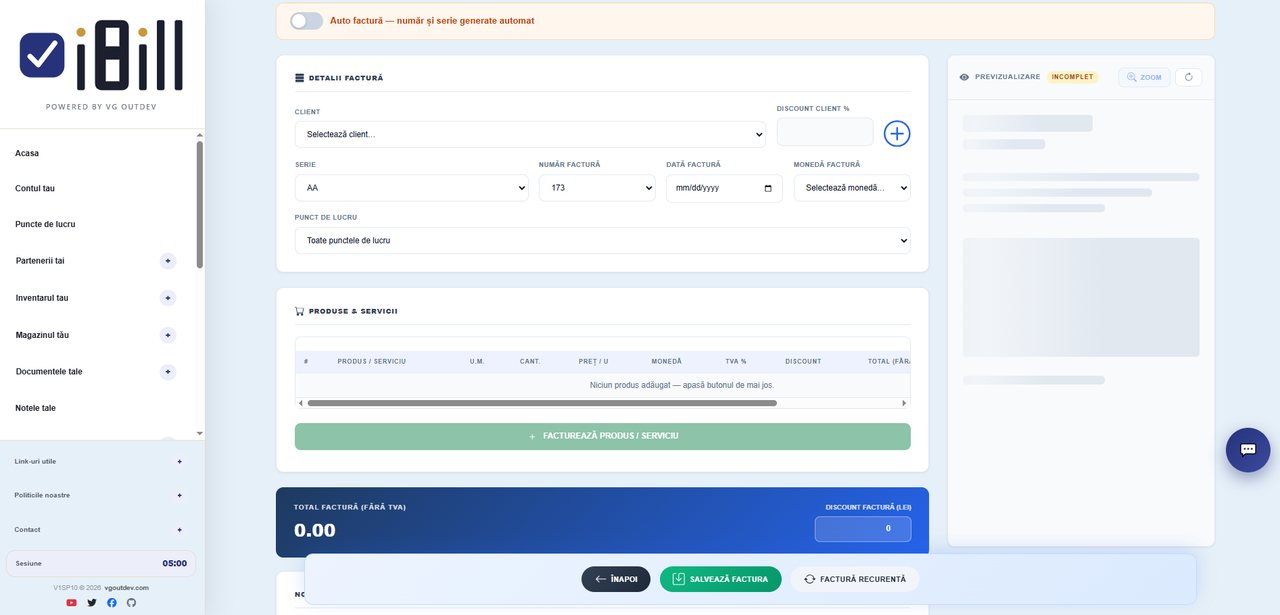The image size is (1280, 615).
Task: Click Facturează produs / serviciu button
Action: pos(603,436)
